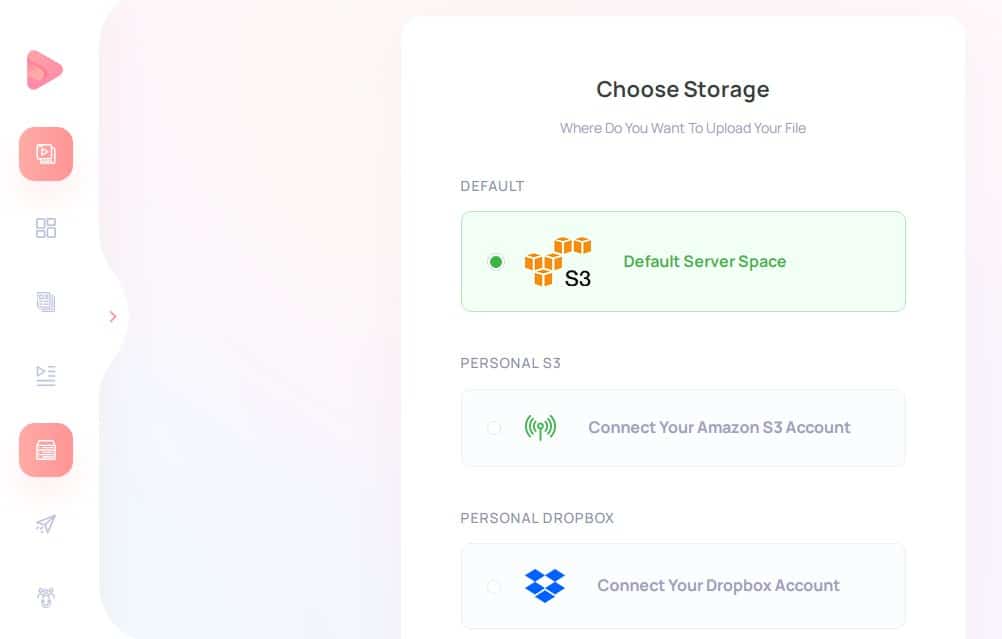Select the Amazon S3 account radio button

[x=493, y=427]
